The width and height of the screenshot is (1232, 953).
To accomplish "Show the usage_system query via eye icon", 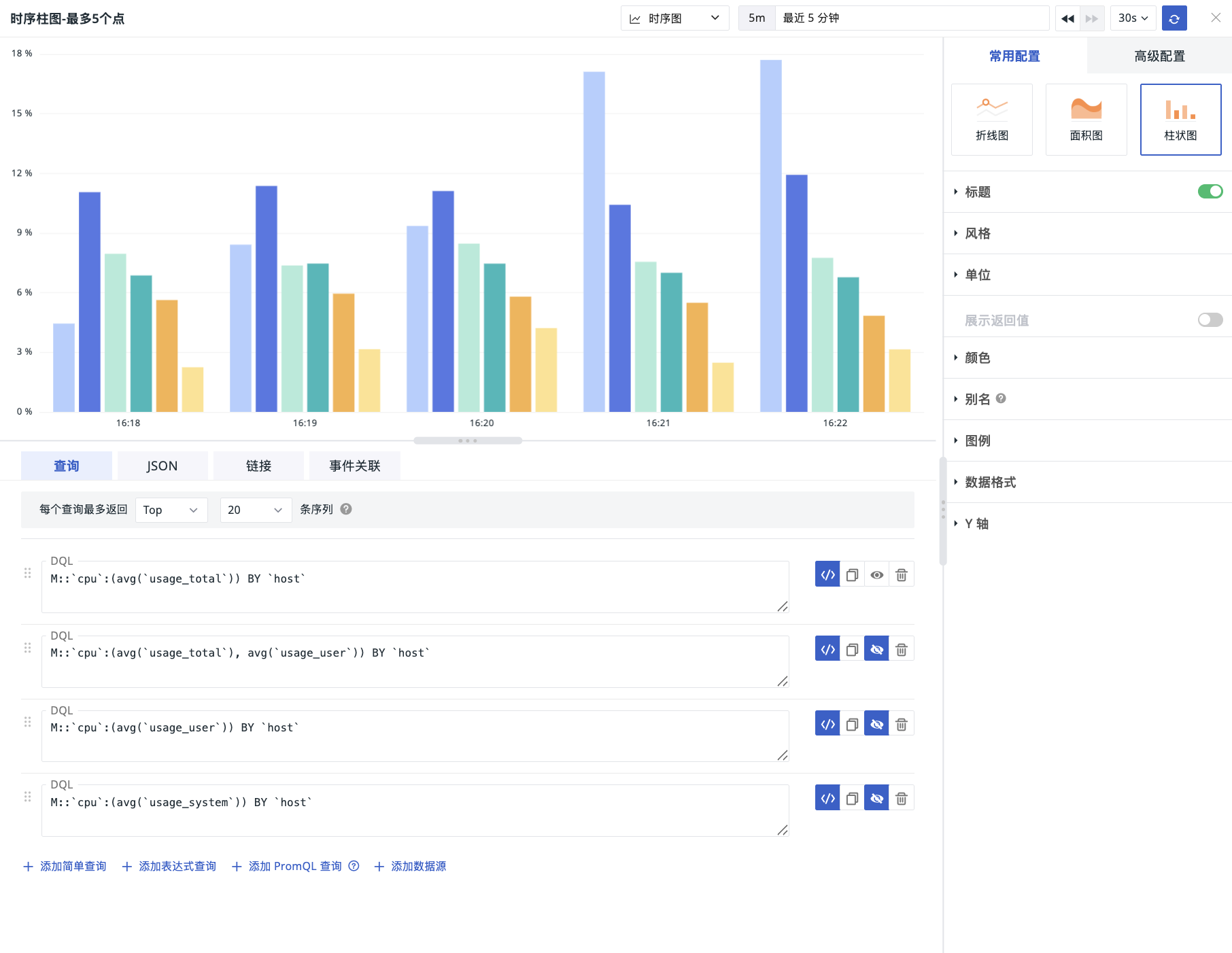I will (x=877, y=799).
